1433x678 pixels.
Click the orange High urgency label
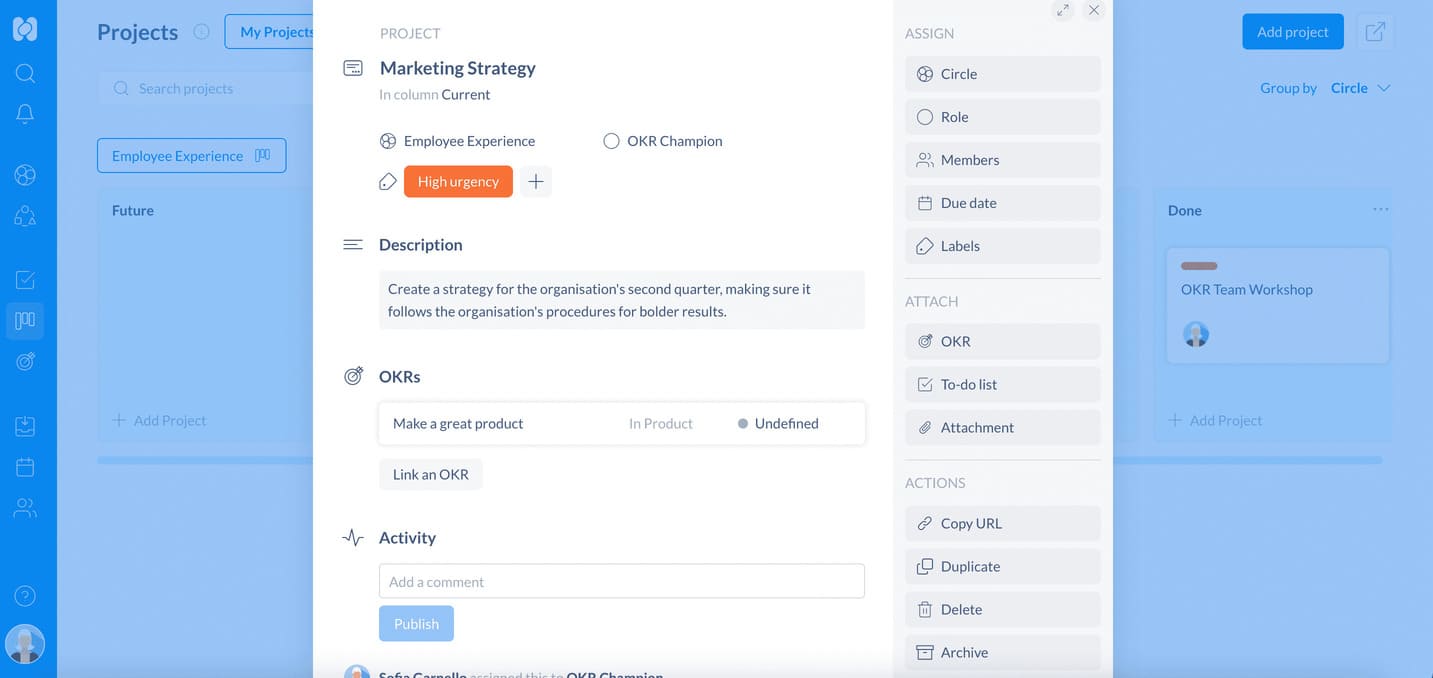pyautogui.click(x=458, y=182)
